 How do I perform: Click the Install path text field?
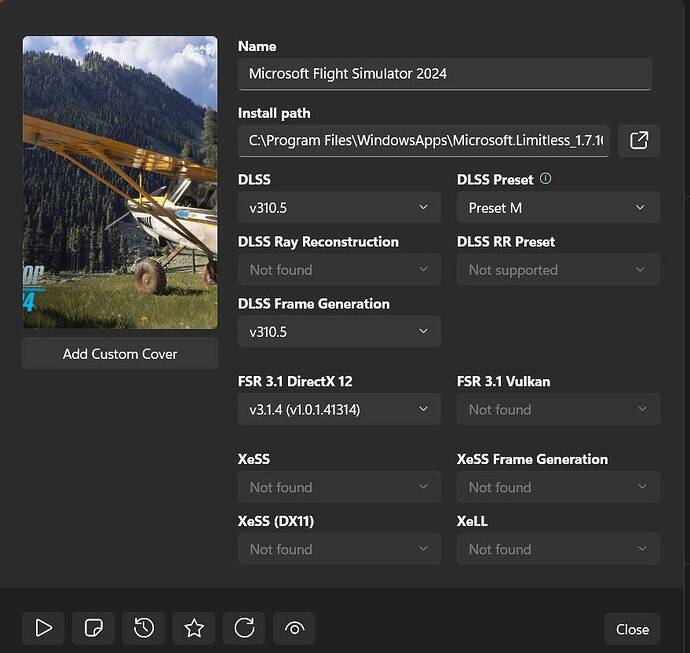click(x=424, y=141)
